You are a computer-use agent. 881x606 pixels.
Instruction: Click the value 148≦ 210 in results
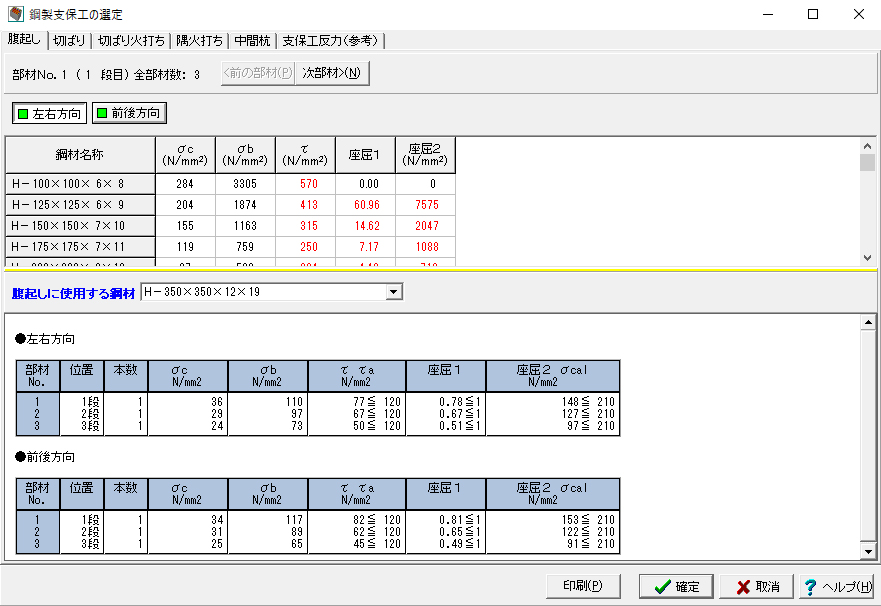click(588, 402)
